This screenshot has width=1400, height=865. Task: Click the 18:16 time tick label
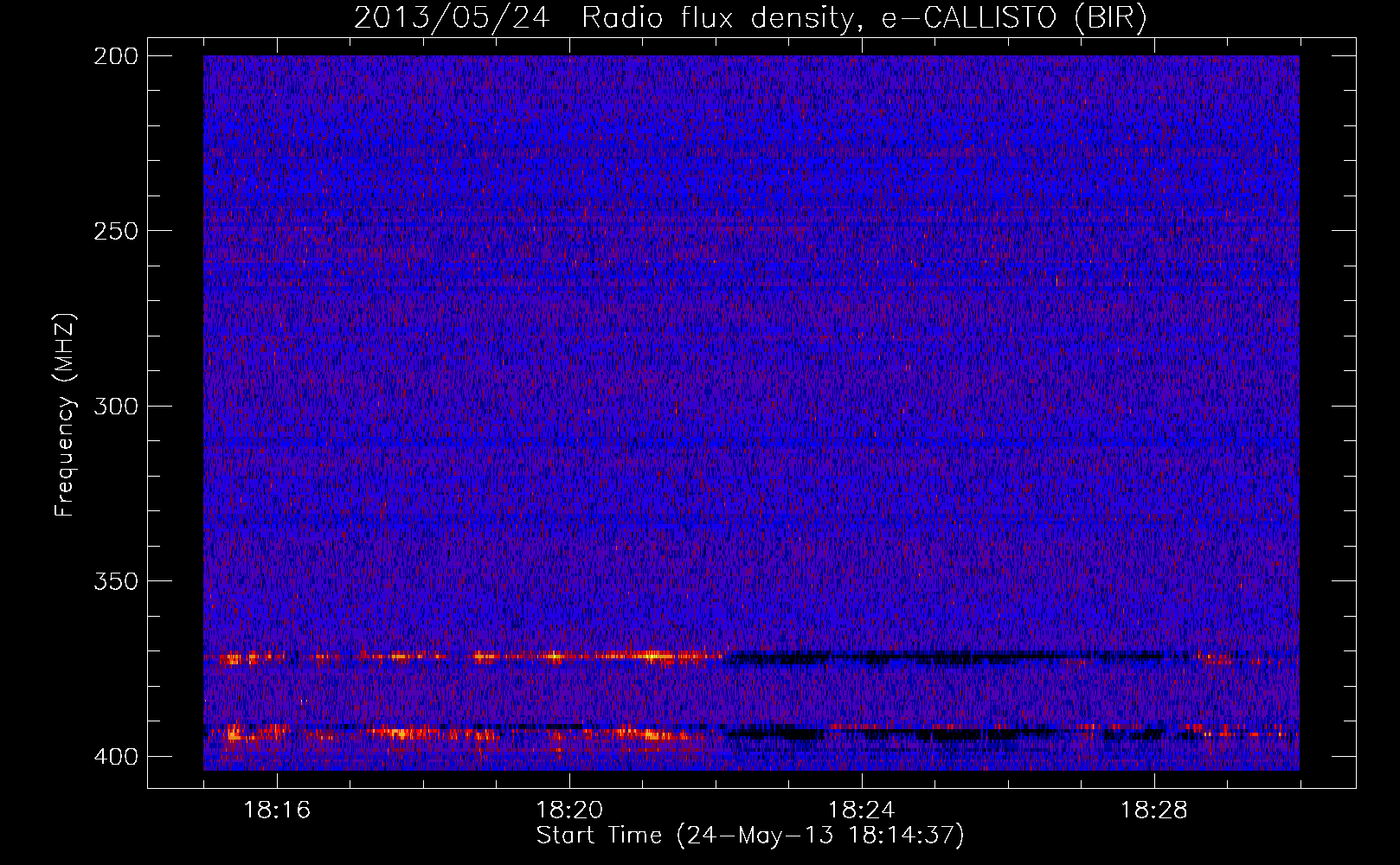coord(277,811)
